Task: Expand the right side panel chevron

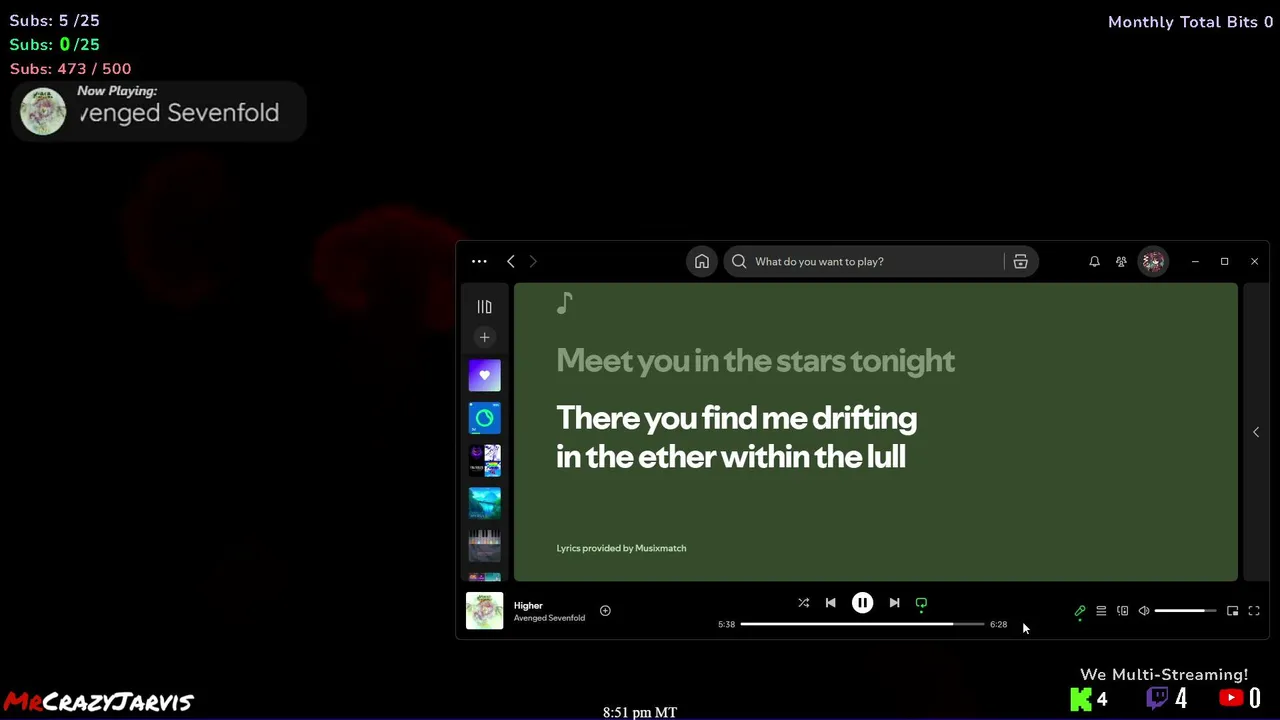Action: click(1256, 432)
